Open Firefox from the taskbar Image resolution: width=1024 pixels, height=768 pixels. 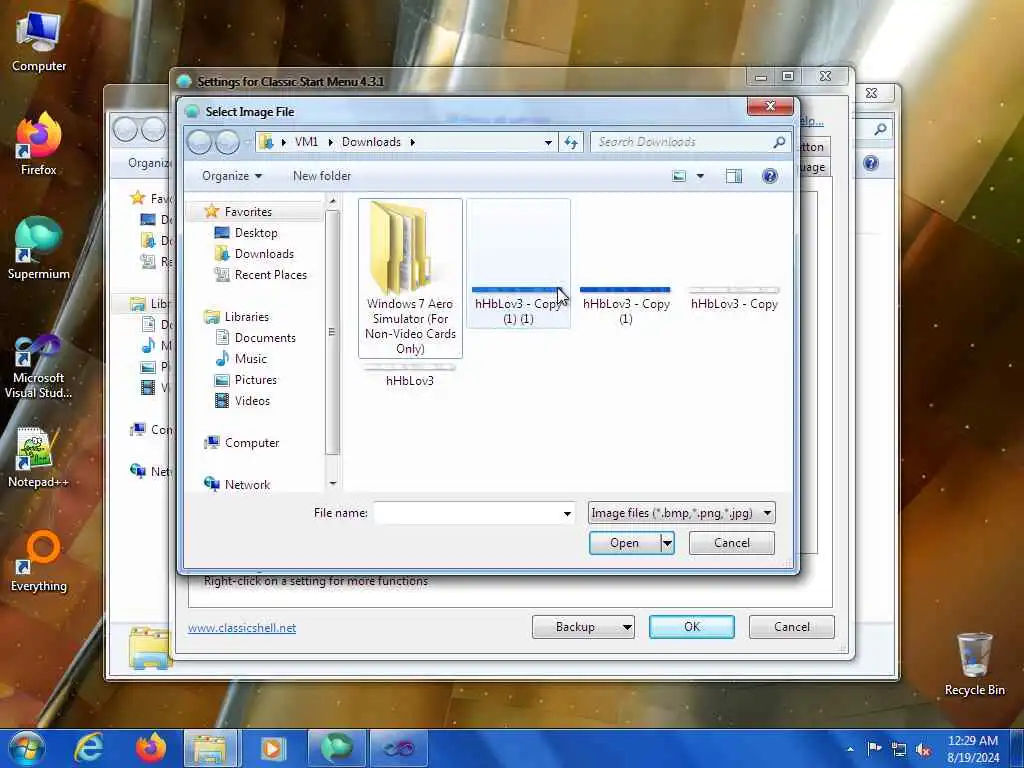(150, 748)
